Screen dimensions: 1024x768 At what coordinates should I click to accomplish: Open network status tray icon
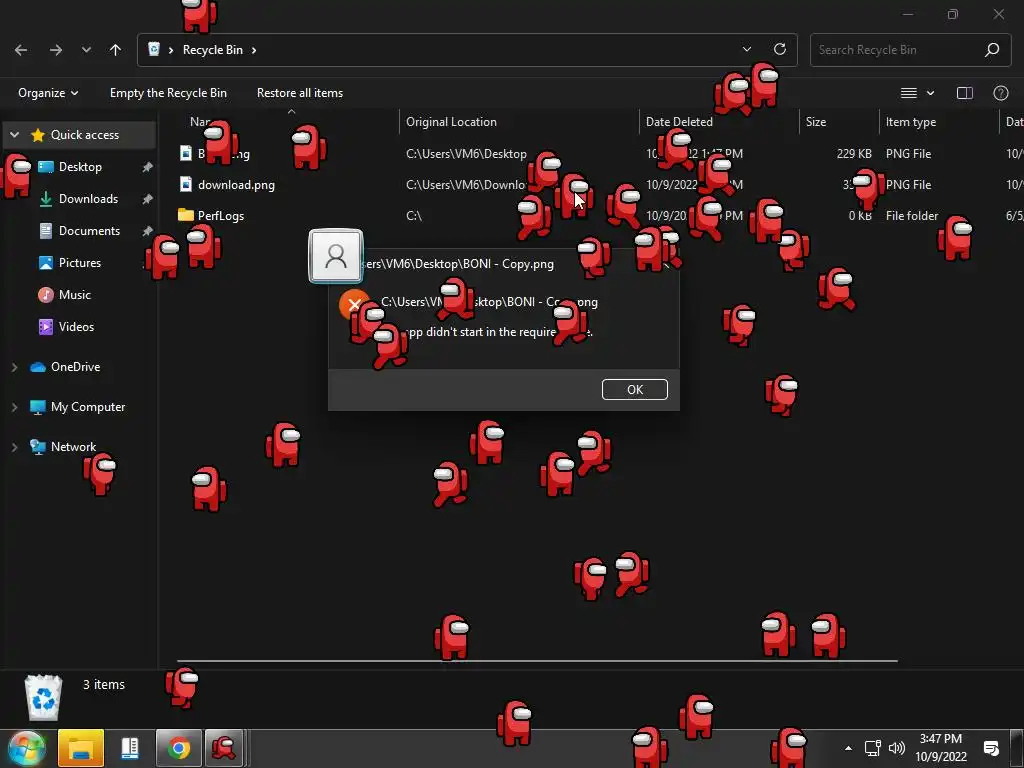coord(872,748)
